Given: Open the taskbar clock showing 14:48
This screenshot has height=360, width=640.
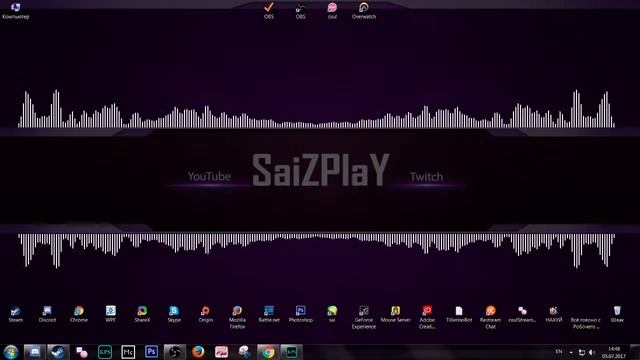Looking at the screenshot, I should (x=613, y=352).
